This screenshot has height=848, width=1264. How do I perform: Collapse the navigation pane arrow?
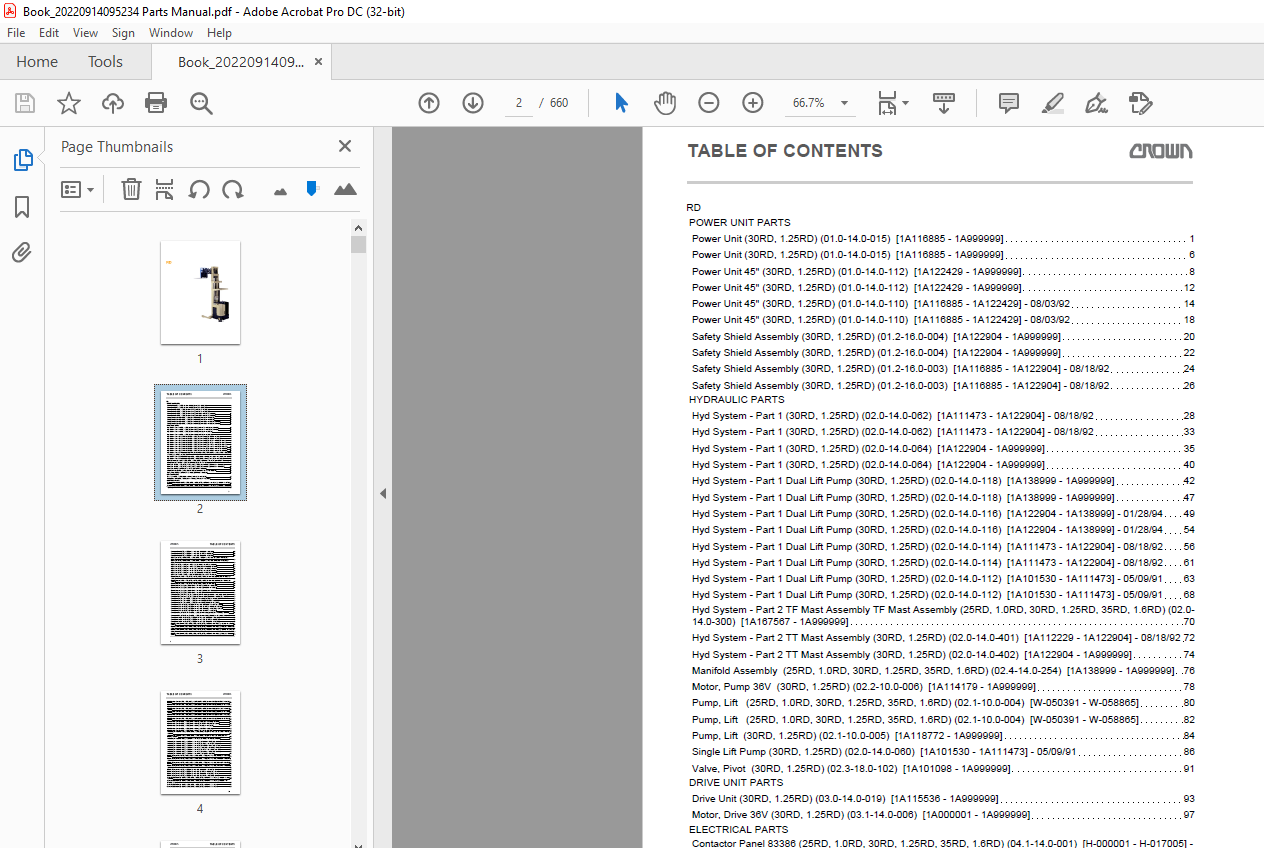point(381,493)
